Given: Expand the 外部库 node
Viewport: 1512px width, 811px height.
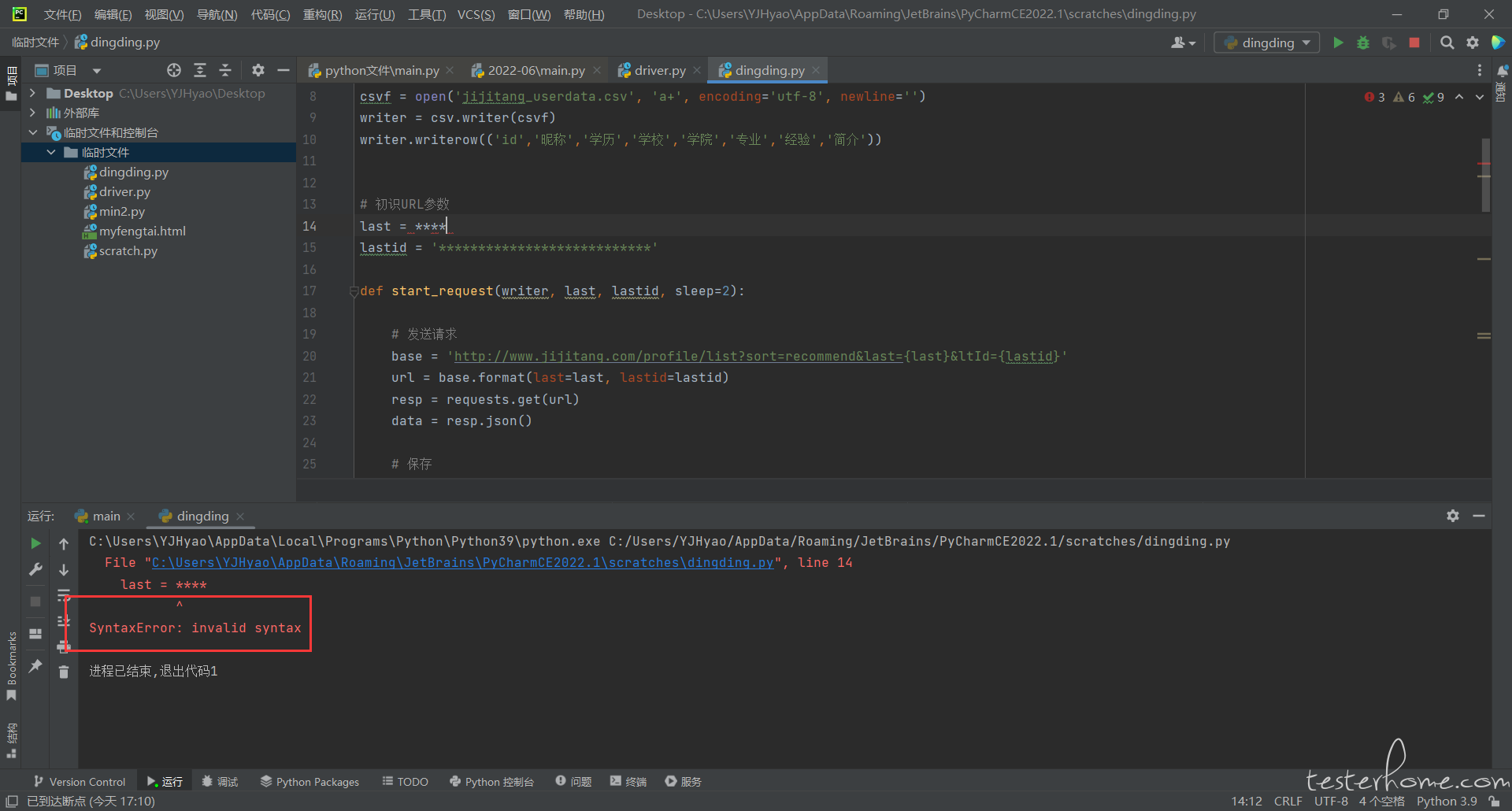Looking at the screenshot, I should [32, 113].
